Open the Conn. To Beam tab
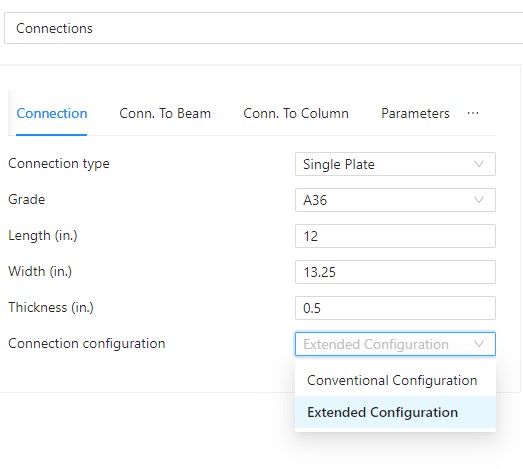The height and width of the screenshot is (469, 523). click(165, 113)
